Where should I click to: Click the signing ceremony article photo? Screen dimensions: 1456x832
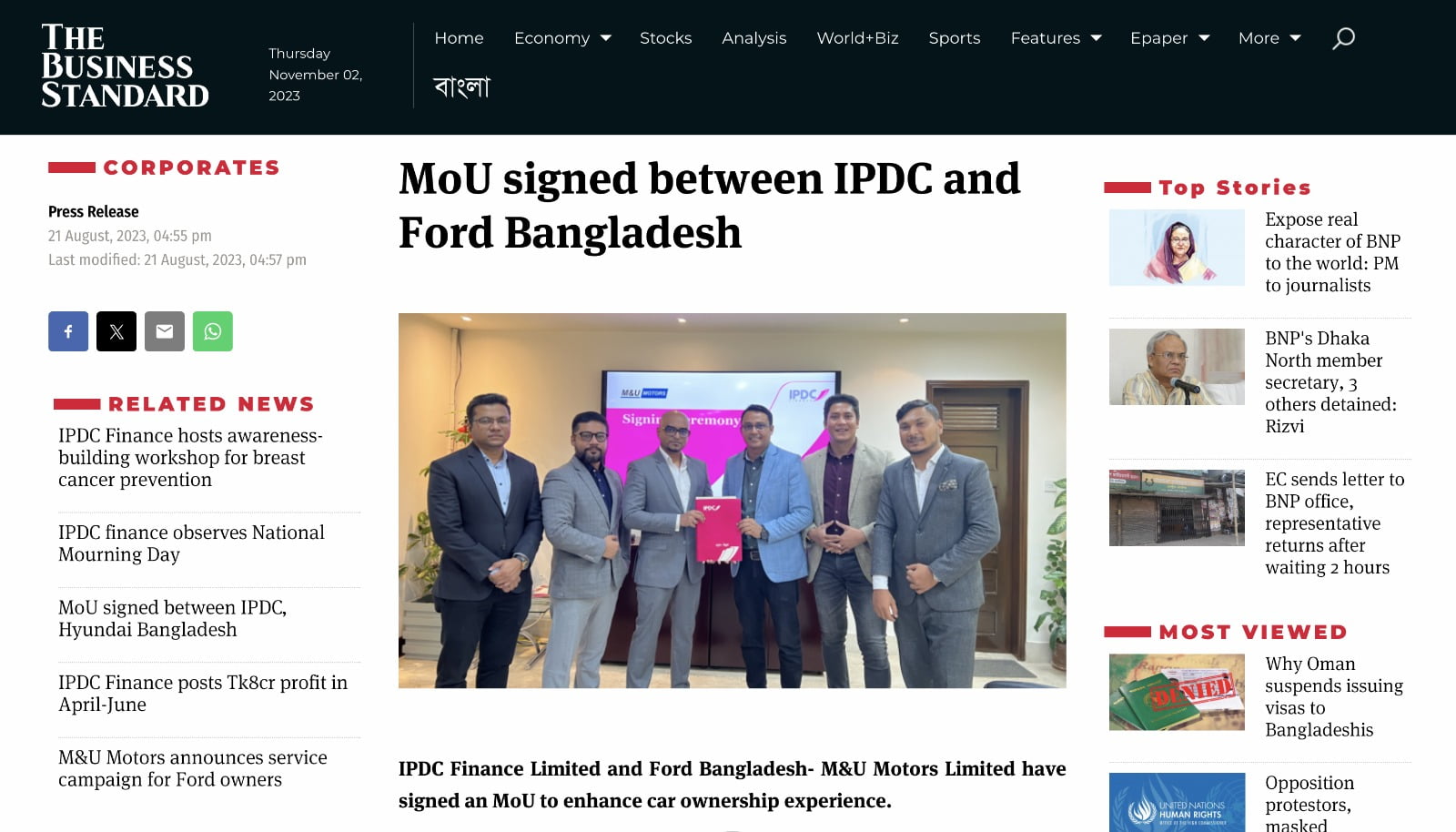[732, 501]
